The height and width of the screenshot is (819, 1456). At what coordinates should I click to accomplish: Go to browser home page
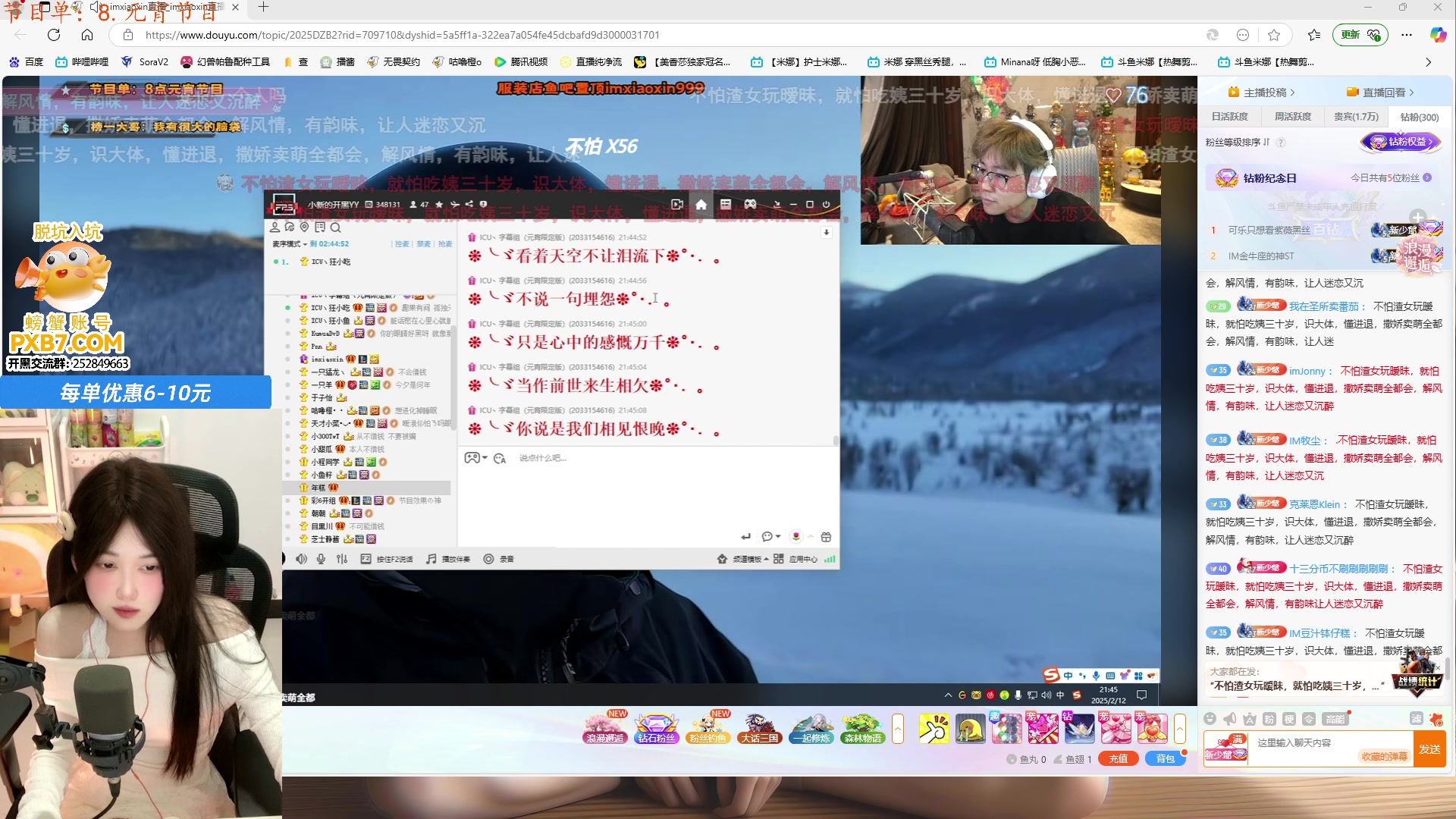tap(87, 35)
